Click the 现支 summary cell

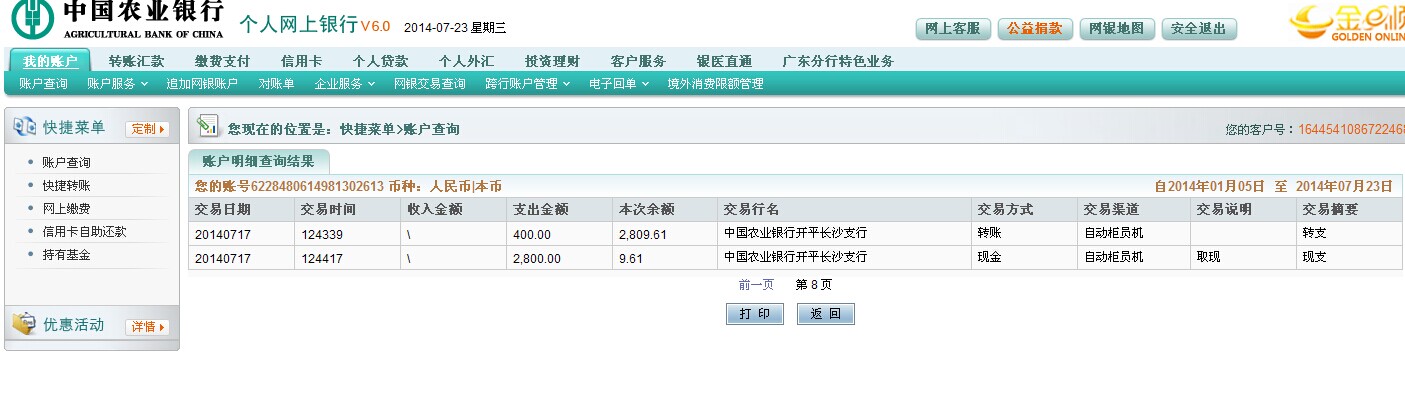pos(1350,258)
